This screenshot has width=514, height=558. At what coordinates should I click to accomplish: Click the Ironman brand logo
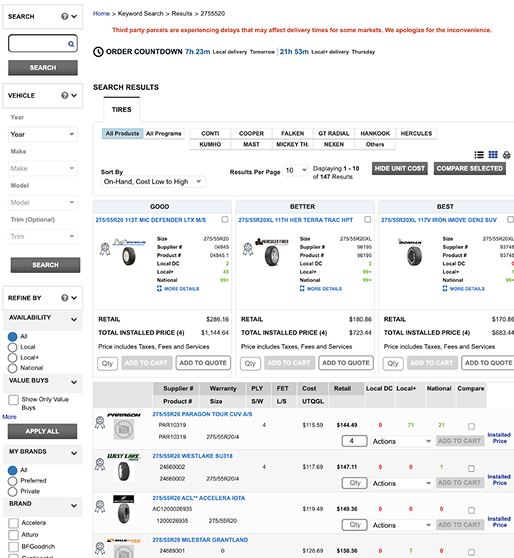click(x=410, y=241)
